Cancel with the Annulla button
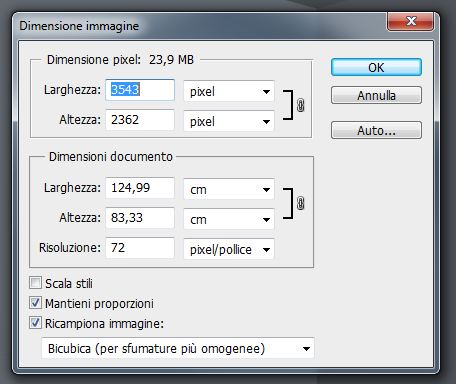 pos(376,95)
